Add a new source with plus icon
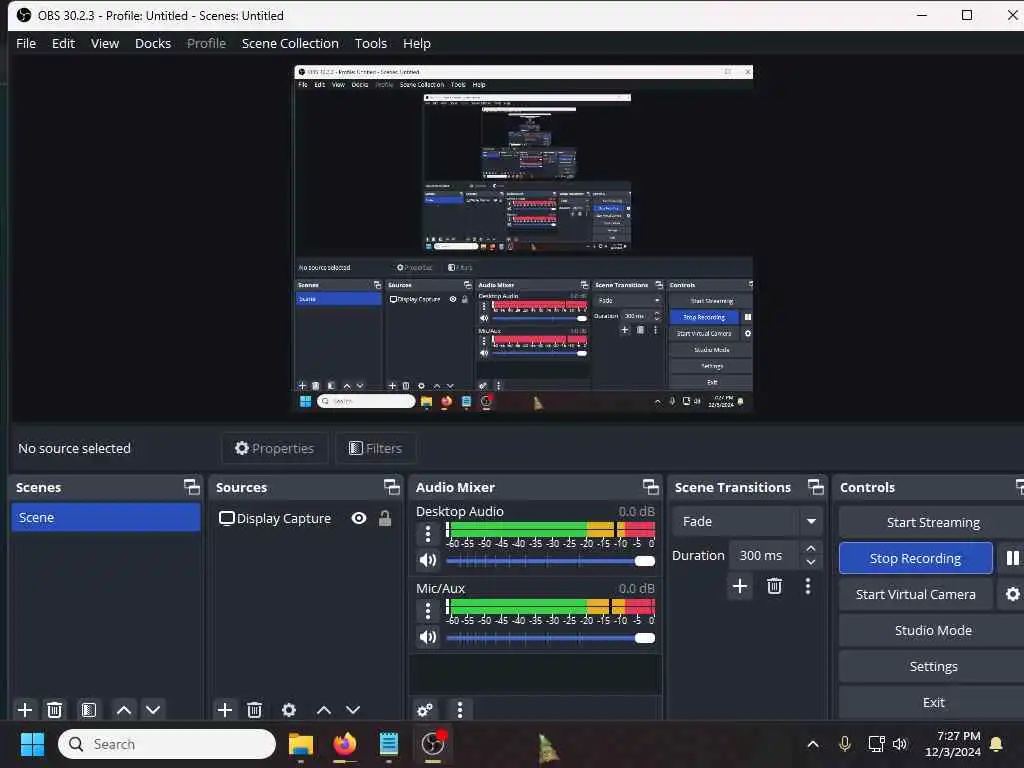 coord(225,710)
